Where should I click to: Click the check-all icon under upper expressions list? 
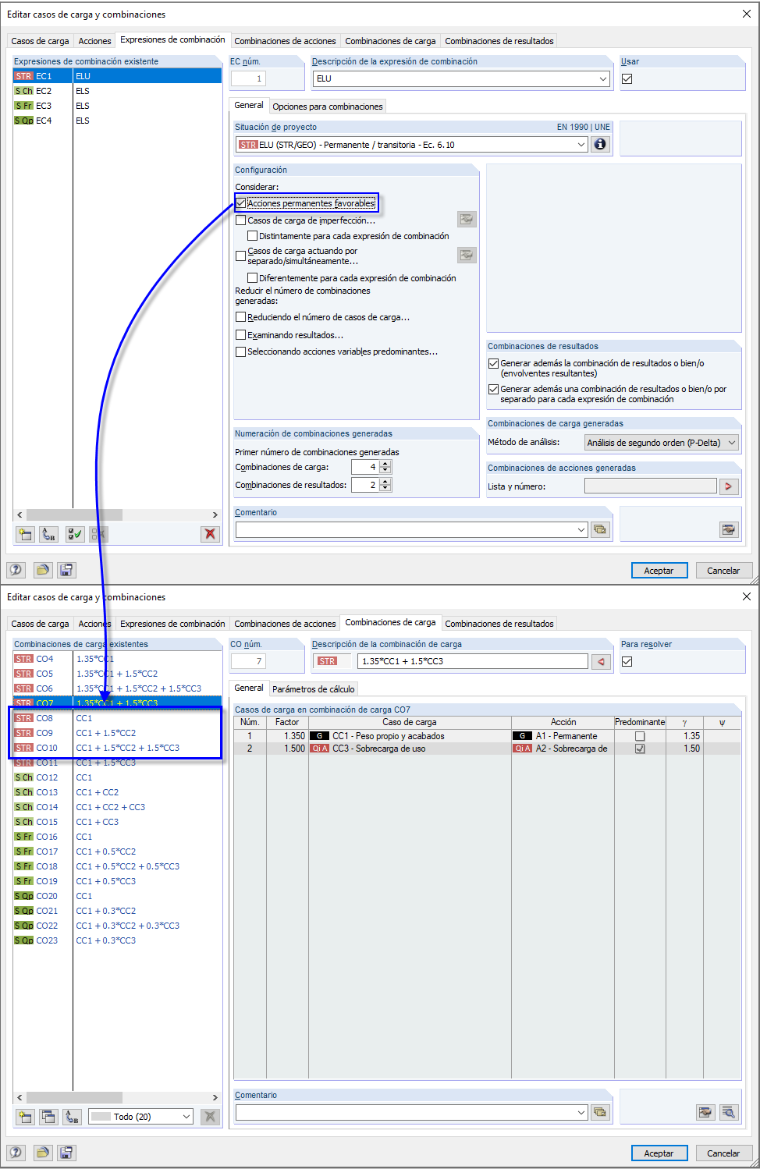75,534
